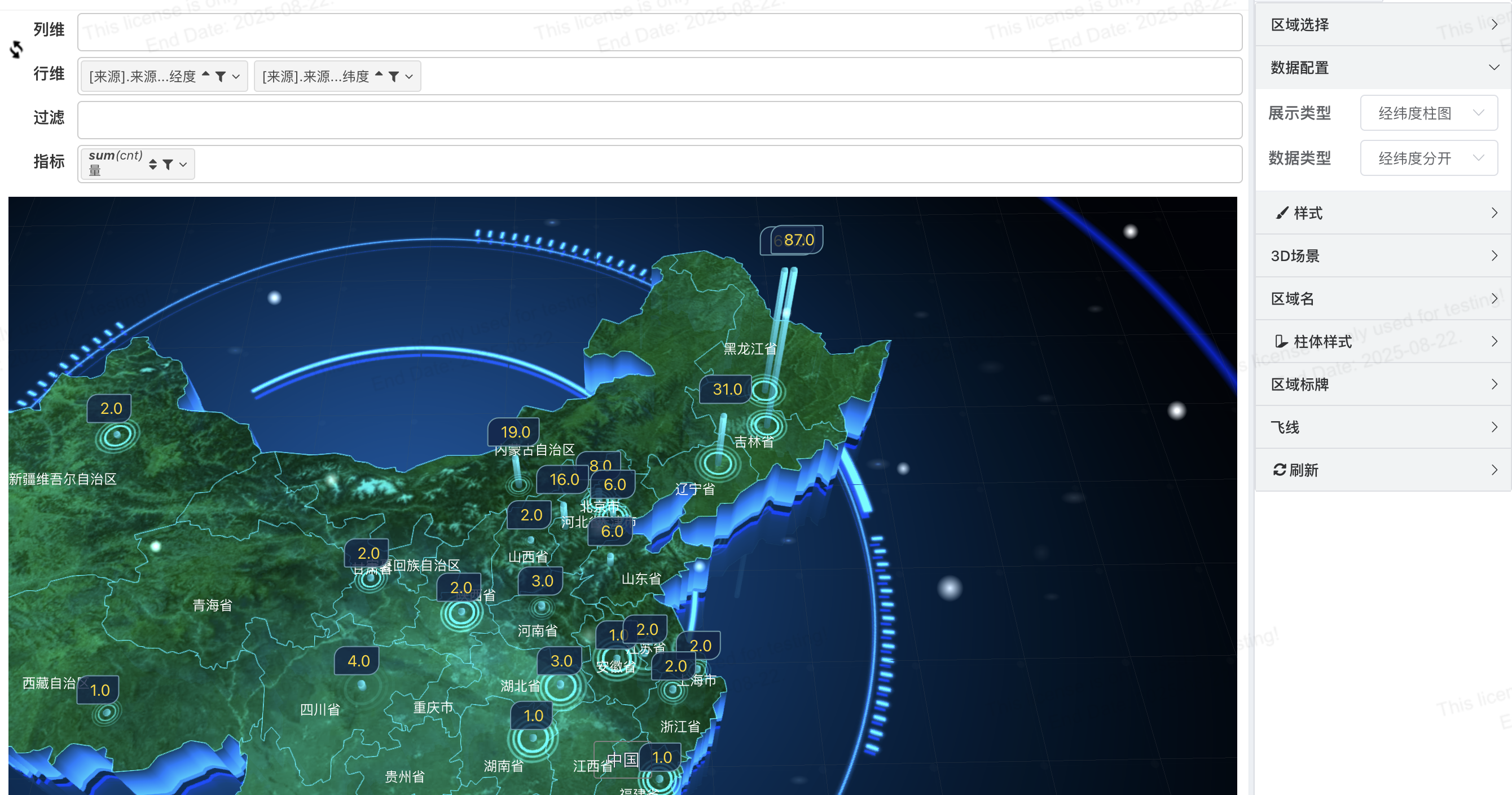Click the 1.0 data label above 湖南省
Image resolution: width=1512 pixels, height=795 pixels.
(533, 716)
